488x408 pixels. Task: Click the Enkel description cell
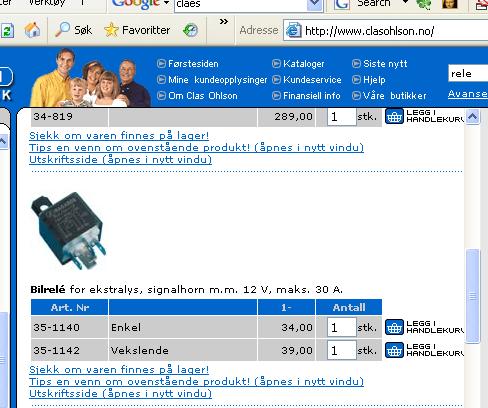click(183, 327)
